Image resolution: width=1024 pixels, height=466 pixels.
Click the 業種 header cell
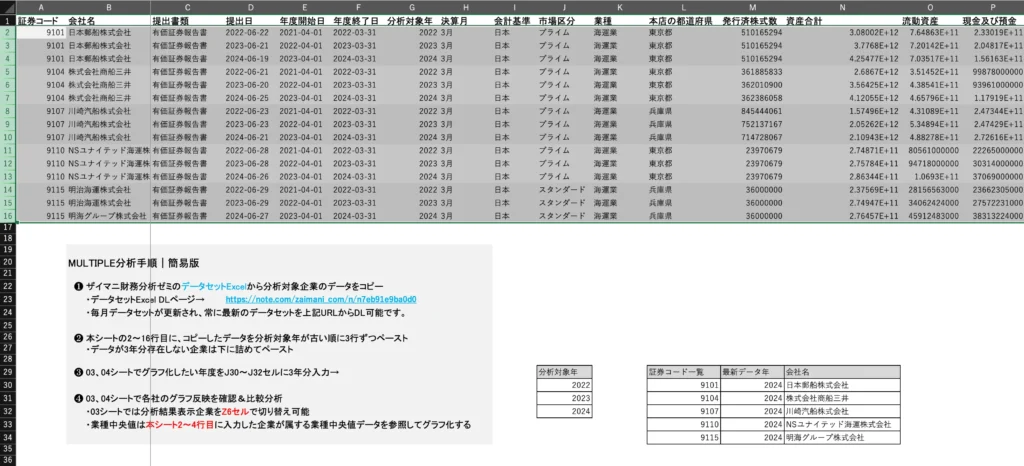(x=619, y=20)
